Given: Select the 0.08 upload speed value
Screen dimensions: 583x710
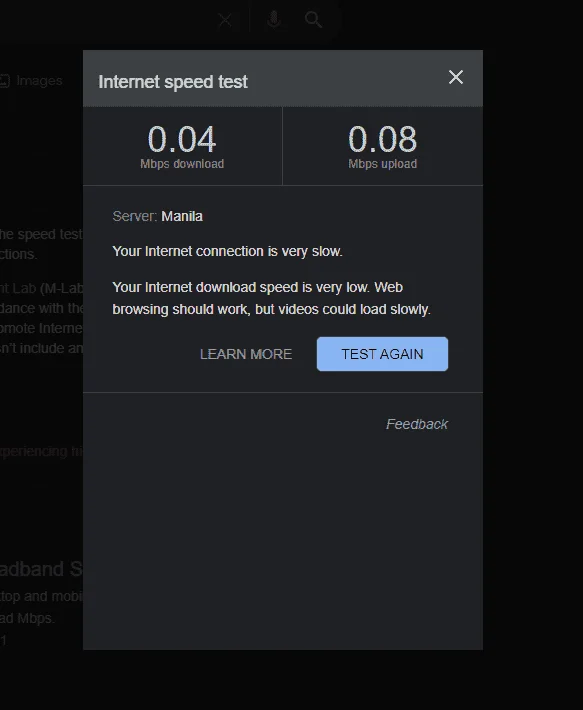Looking at the screenshot, I should tap(382, 139).
